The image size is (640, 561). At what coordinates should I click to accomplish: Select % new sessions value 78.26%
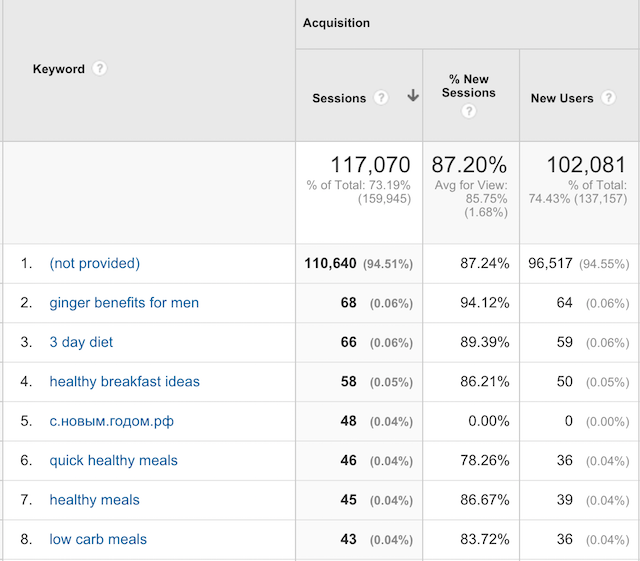484,461
